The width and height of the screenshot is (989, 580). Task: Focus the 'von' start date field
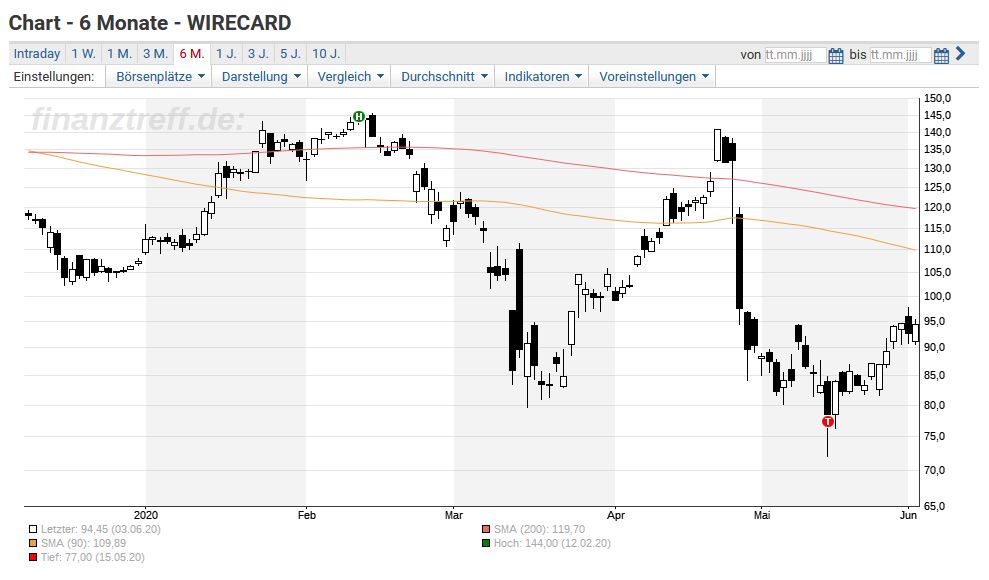[x=795, y=55]
